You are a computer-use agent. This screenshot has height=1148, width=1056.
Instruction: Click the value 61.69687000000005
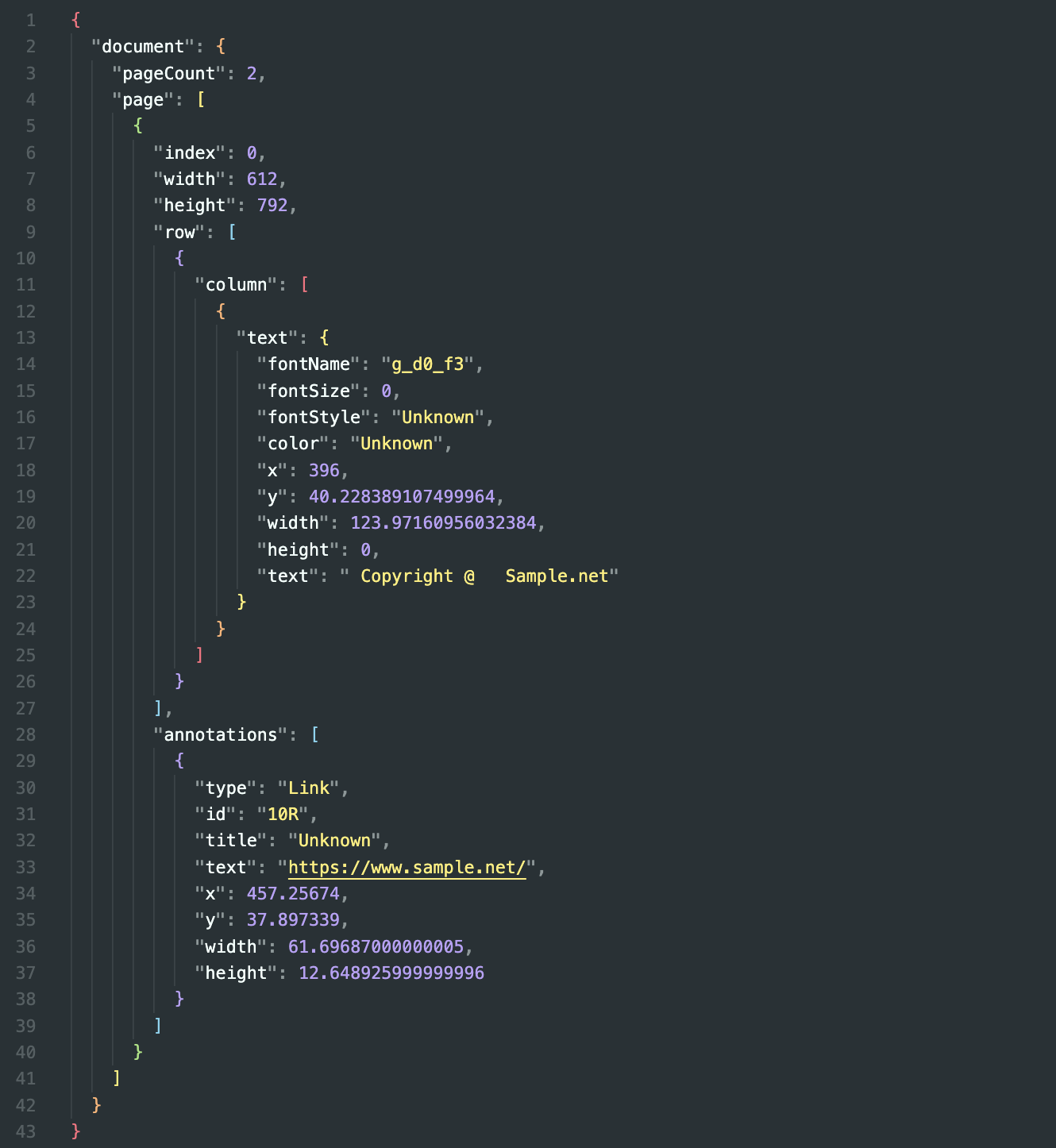point(376,946)
